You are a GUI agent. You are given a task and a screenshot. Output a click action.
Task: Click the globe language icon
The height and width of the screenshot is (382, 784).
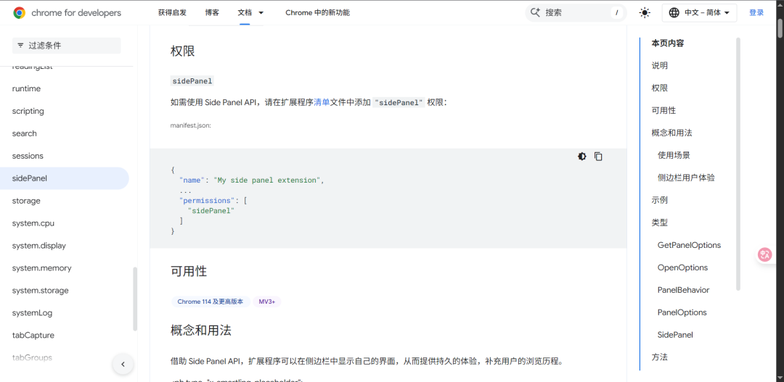point(674,13)
